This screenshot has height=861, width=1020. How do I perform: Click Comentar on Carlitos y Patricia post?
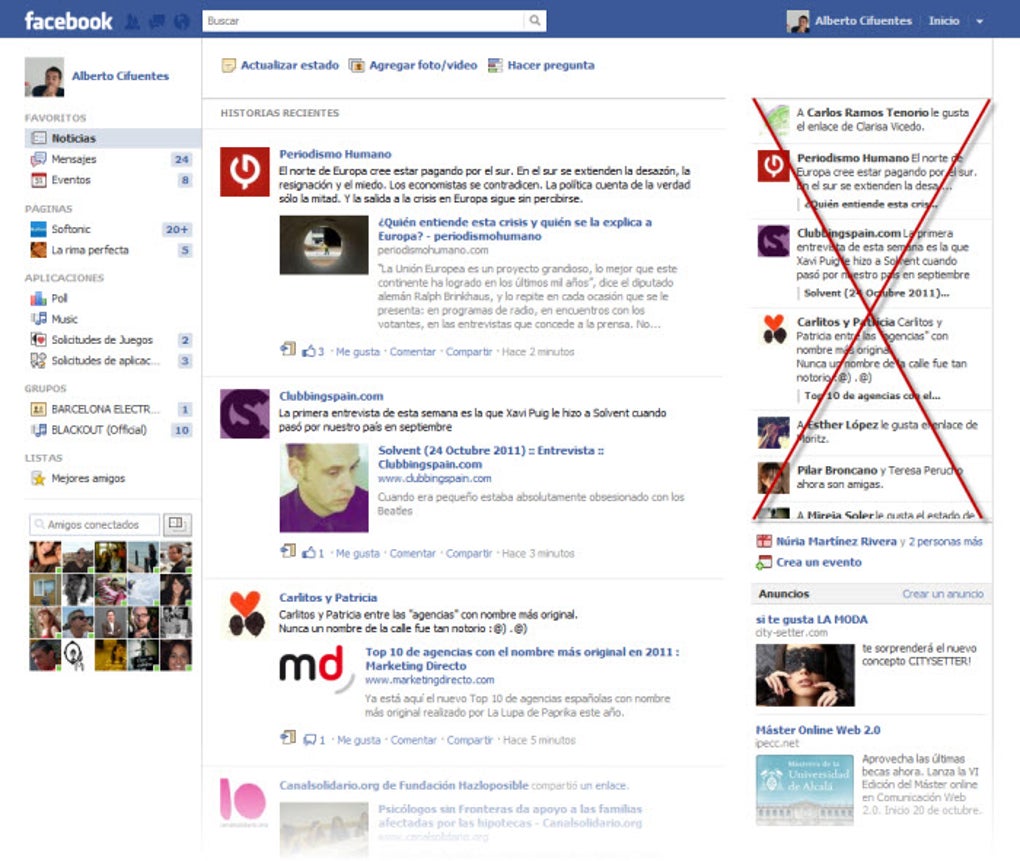coord(414,740)
